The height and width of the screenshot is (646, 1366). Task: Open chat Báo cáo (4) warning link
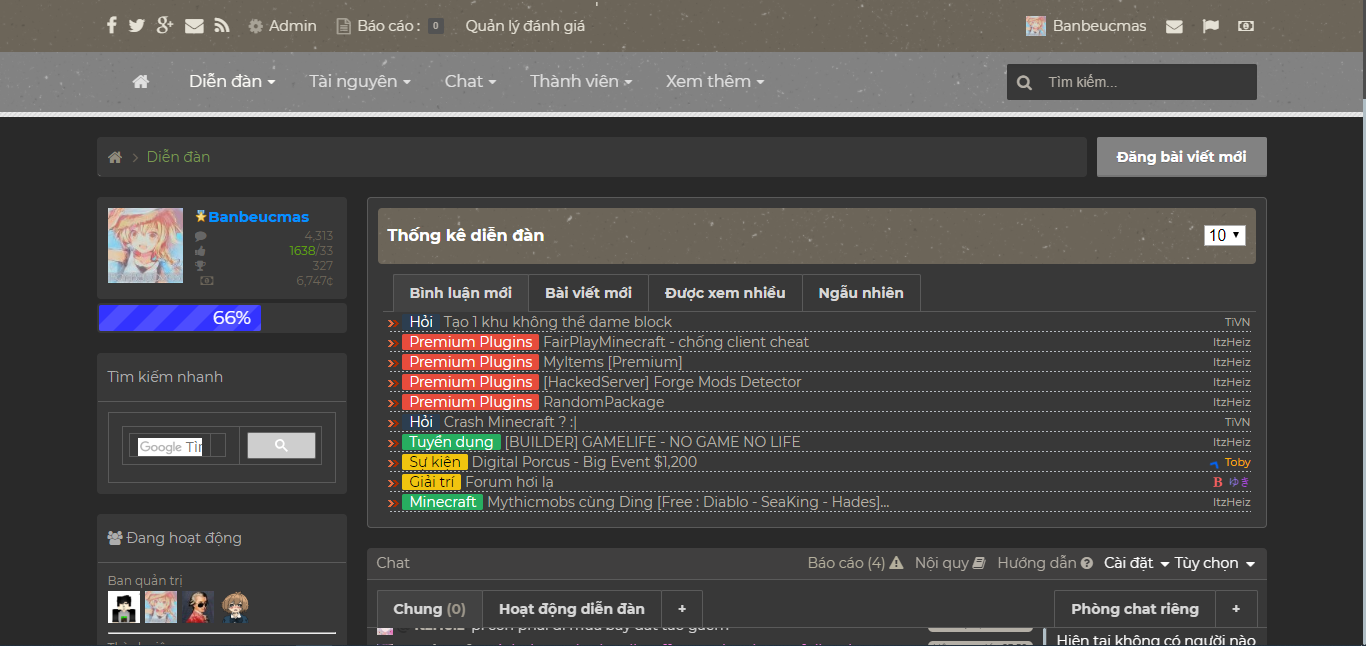pyautogui.click(x=855, y=563)
